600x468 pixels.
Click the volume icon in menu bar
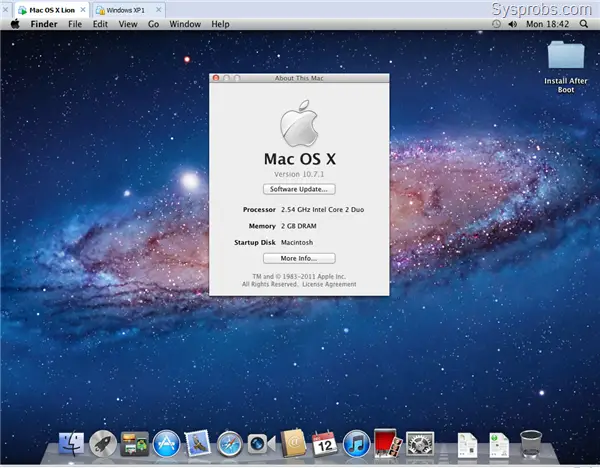(512, 24)
